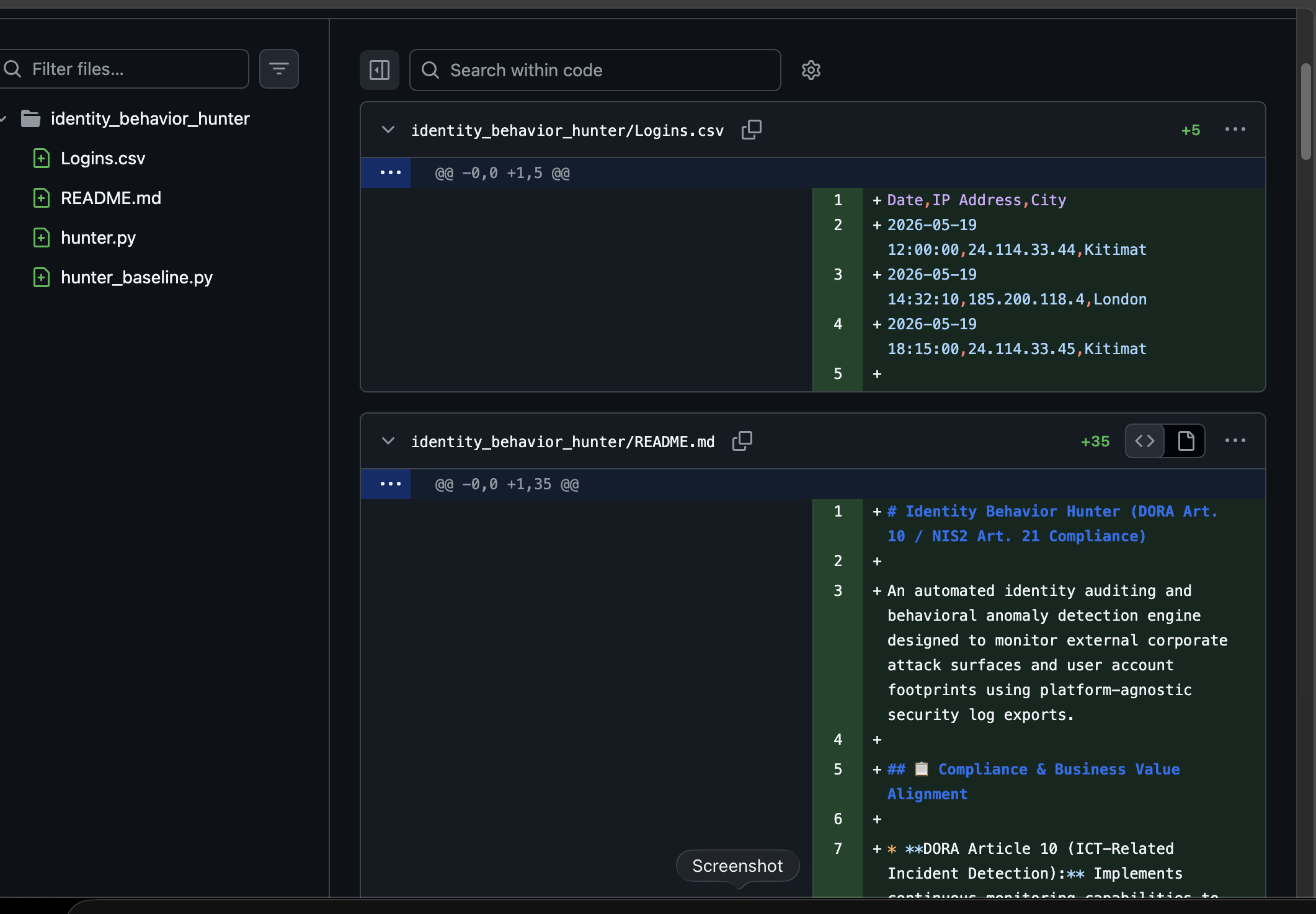
Task: Collapse identity_behavior_hunter folder in tree
Action: (4, 118)
